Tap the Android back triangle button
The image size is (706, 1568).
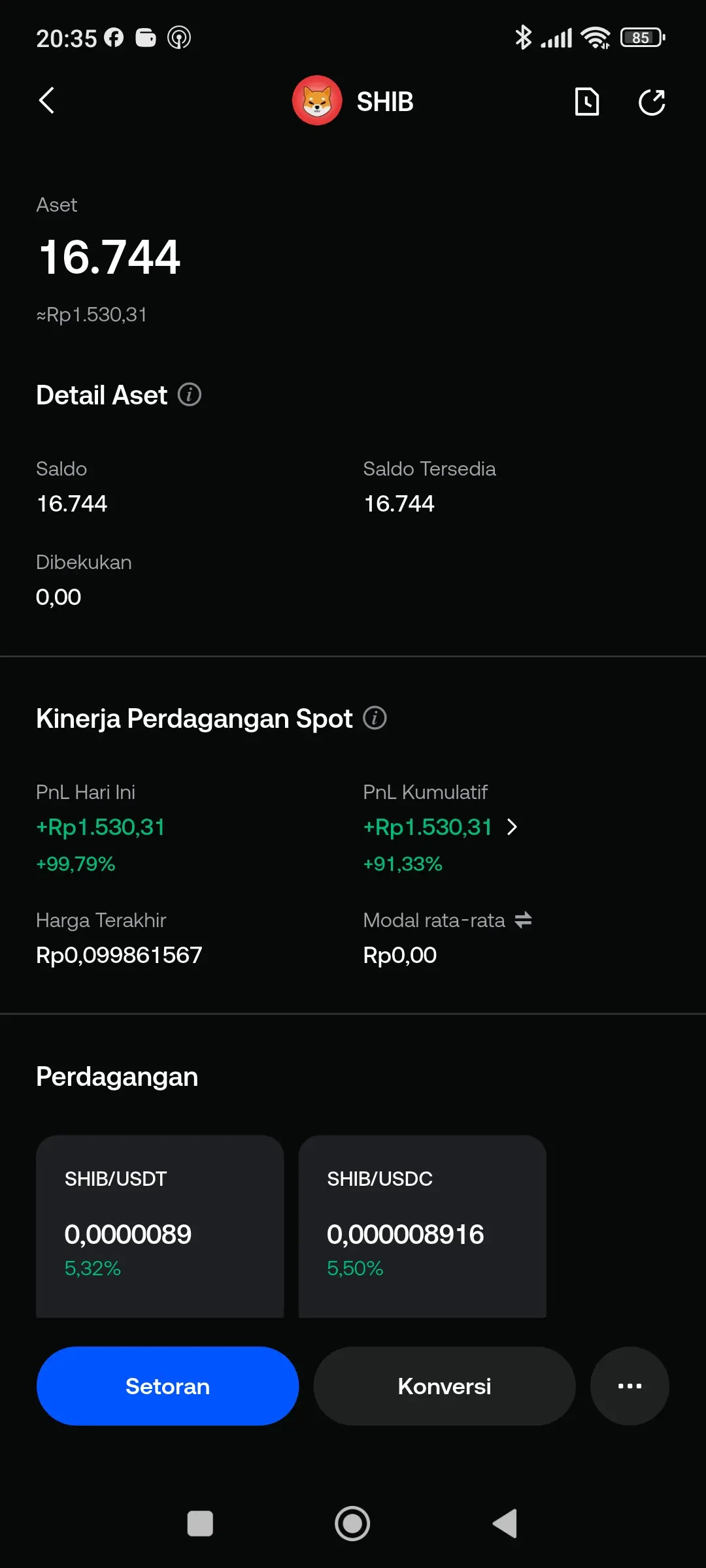505,1524
